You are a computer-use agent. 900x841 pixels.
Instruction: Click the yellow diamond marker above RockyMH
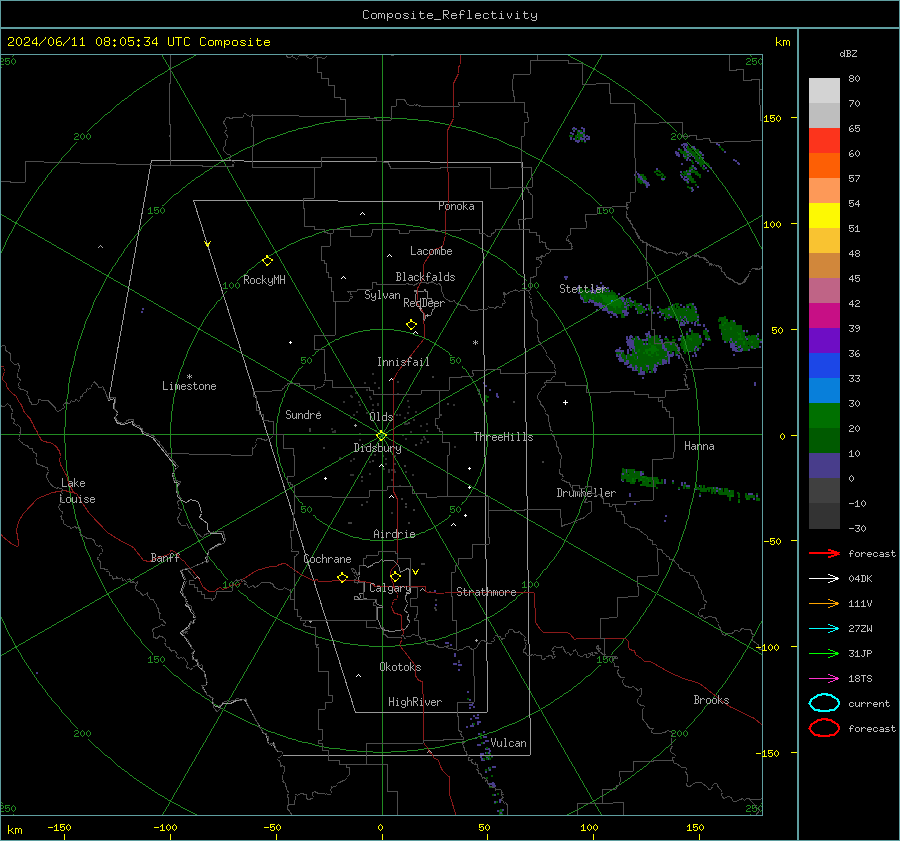[x=267, y=261]
